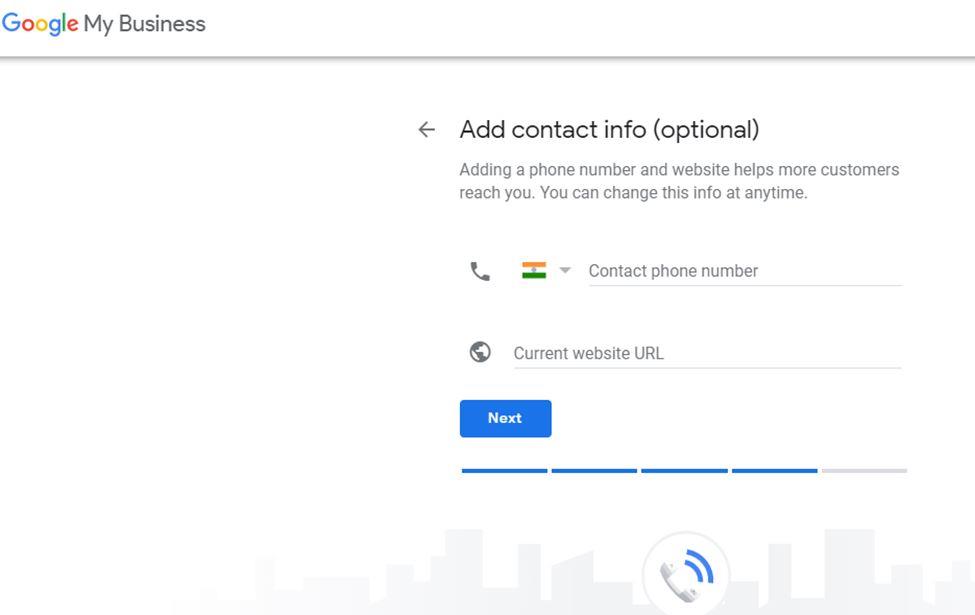Screen dimensions: 975x615
Task: Go back using the left arrow
Action: click(426, 129)
